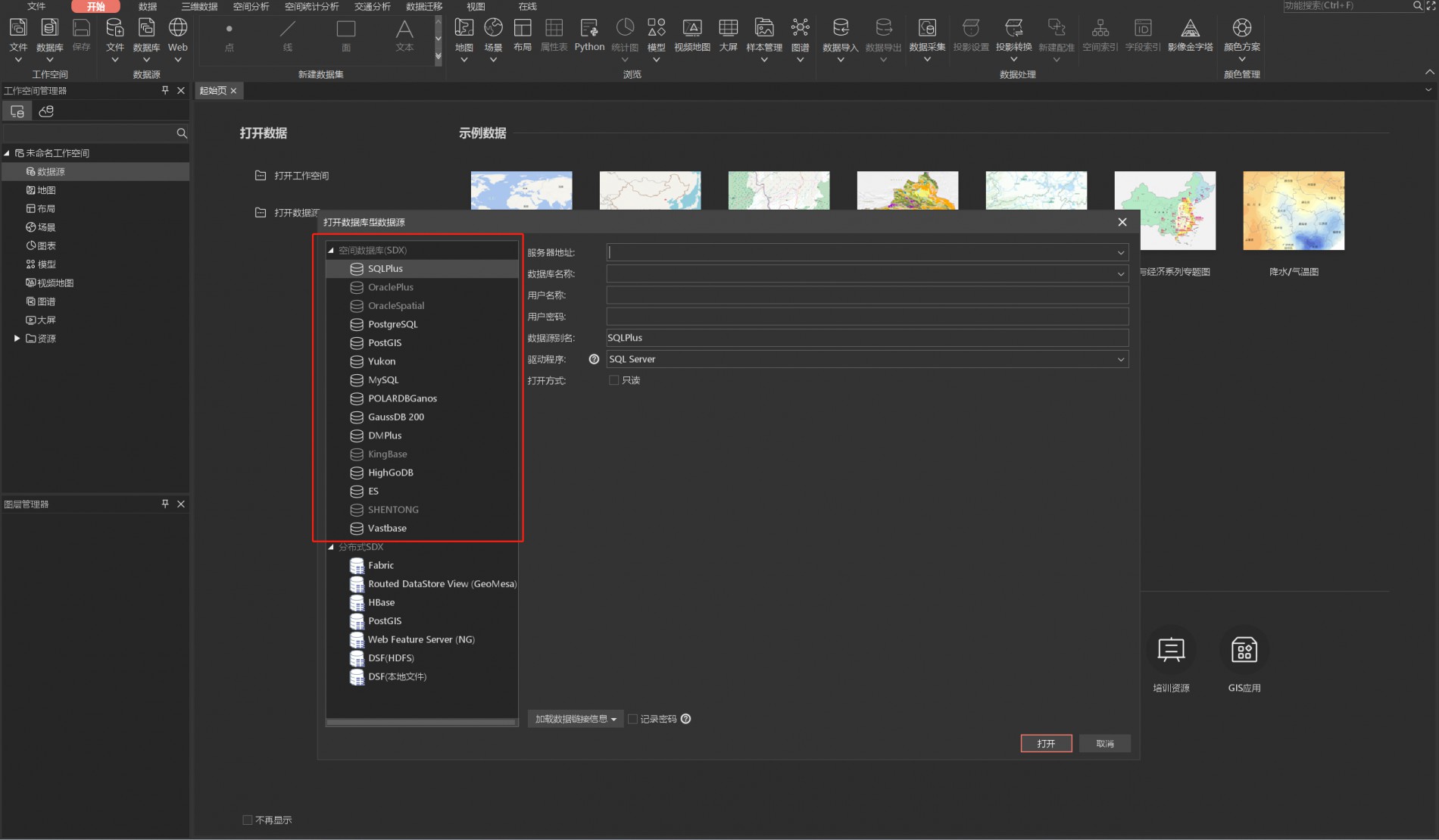Expand the 服务器地址 dropdown list
This screenshot has width=1439, height=840.
(x=1120, y=252)
